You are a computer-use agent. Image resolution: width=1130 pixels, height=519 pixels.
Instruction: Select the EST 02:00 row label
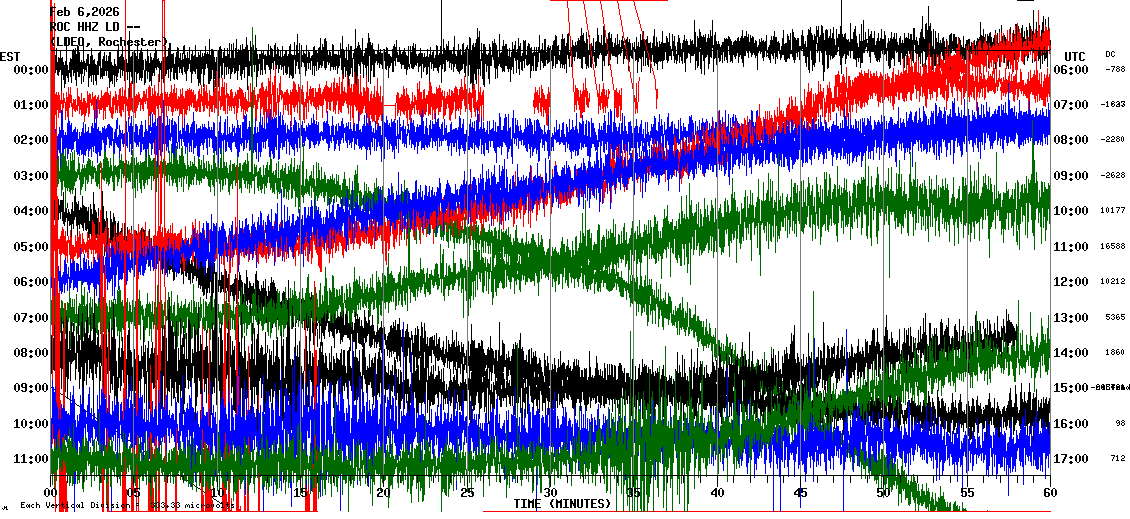[x=31, y=140]
